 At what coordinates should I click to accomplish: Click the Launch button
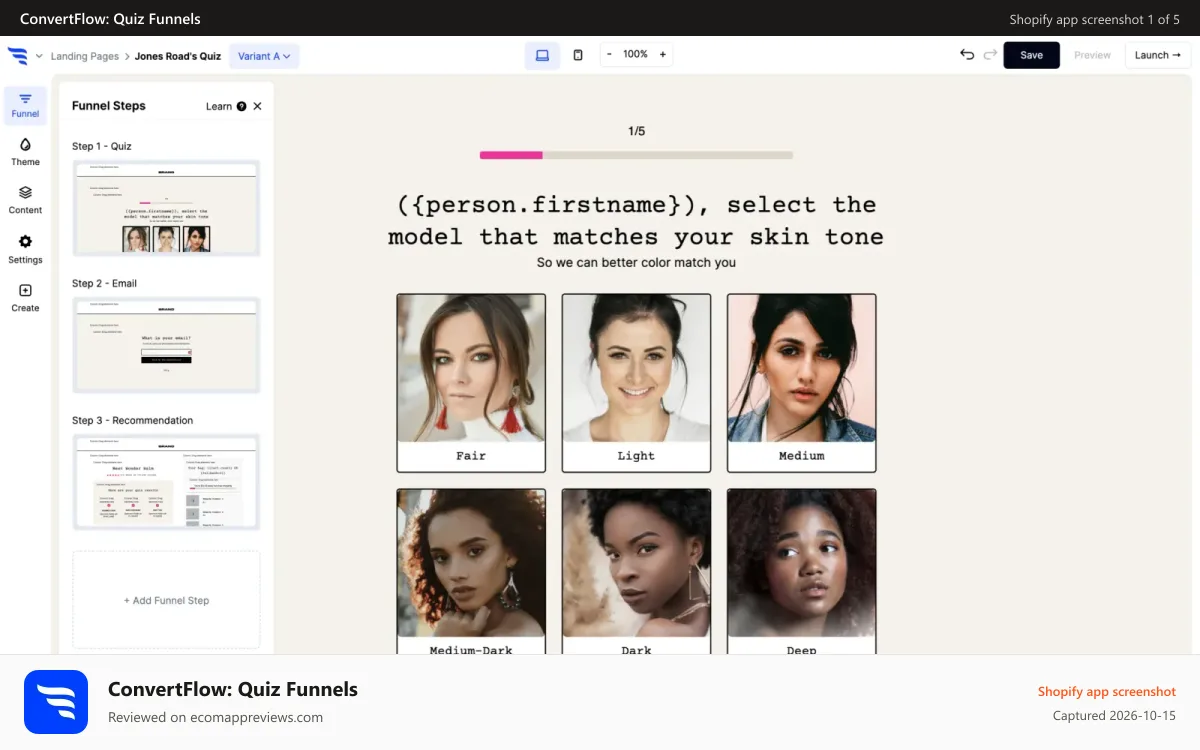(x=1158, y=55)
